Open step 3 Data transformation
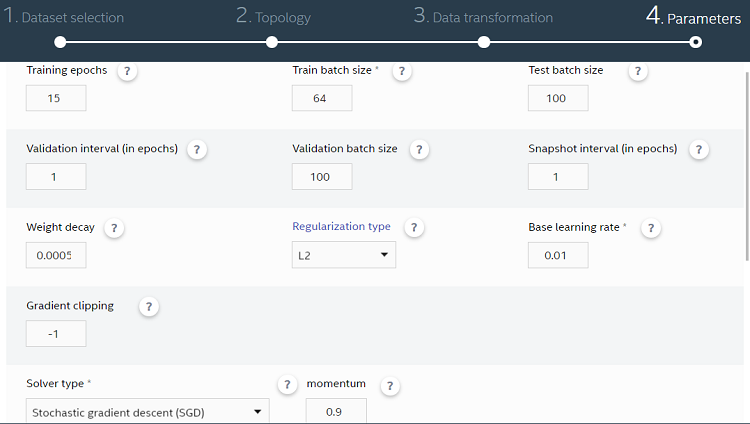The width and height of the screenshot is (750, 424). pos(483,17)
